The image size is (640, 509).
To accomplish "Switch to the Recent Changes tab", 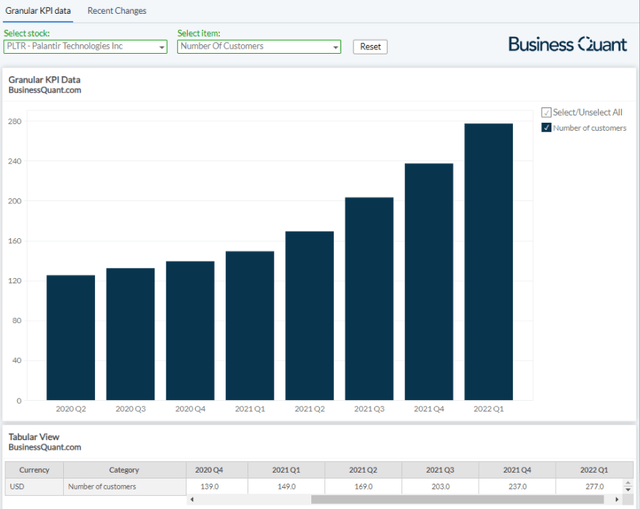I will pyautogui.click(x=116, y=11).
